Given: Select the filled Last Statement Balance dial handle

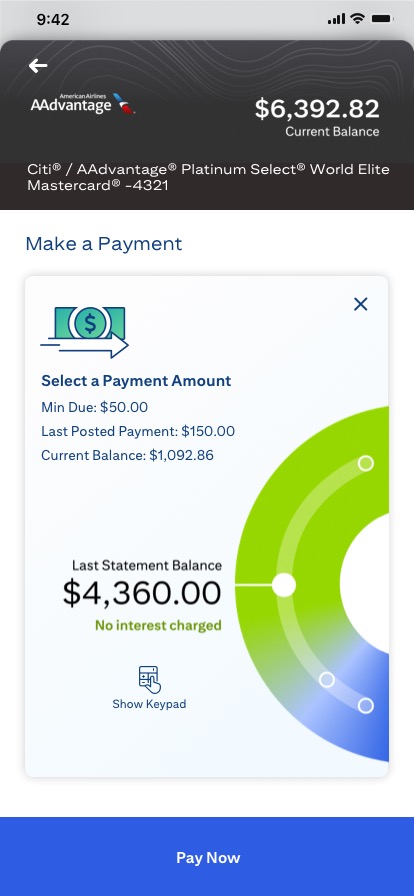Looking at the screenshot, I should tap(284, 585).
